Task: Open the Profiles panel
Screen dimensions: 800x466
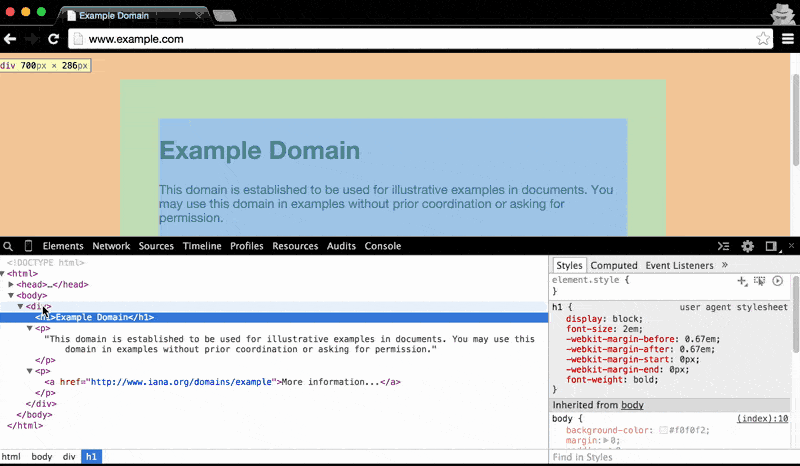Action: tap(247, 246)
